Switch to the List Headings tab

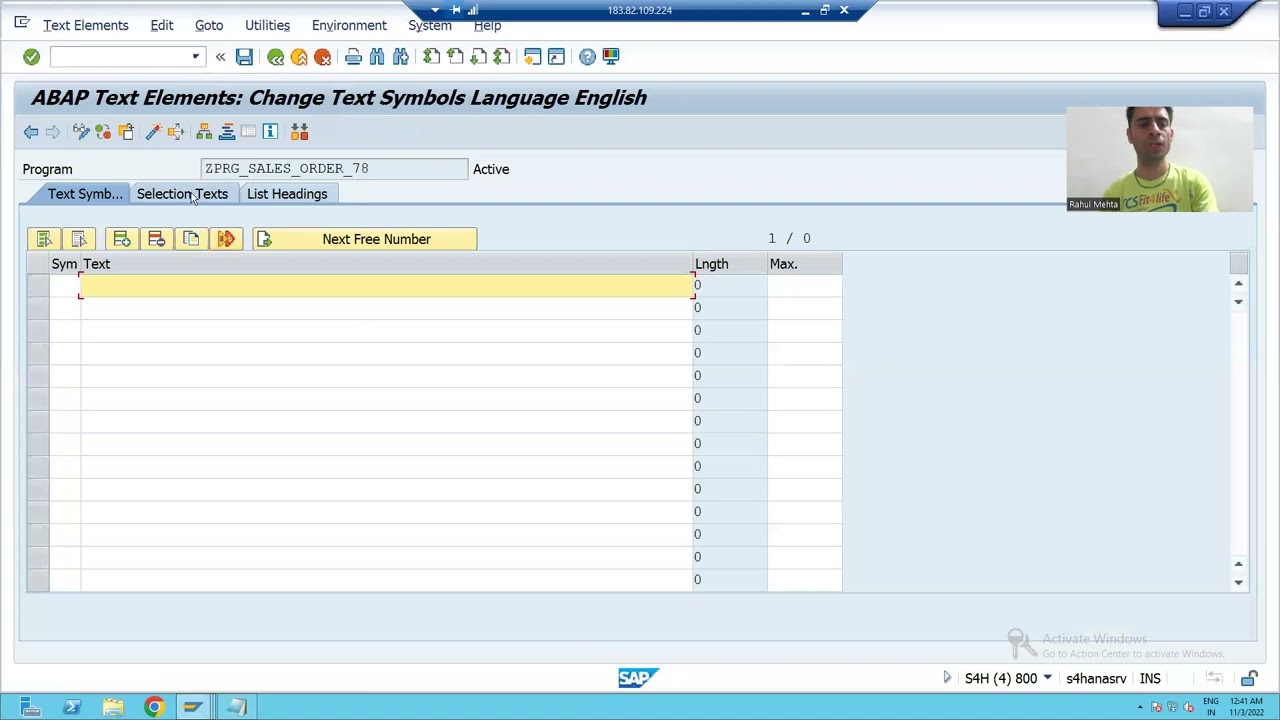point(287,194)
